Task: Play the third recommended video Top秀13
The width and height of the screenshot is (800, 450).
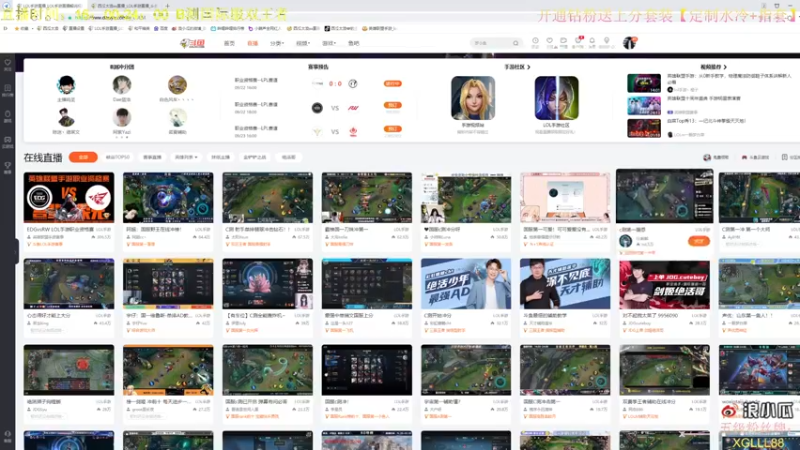Action: [x=644, y=129]
